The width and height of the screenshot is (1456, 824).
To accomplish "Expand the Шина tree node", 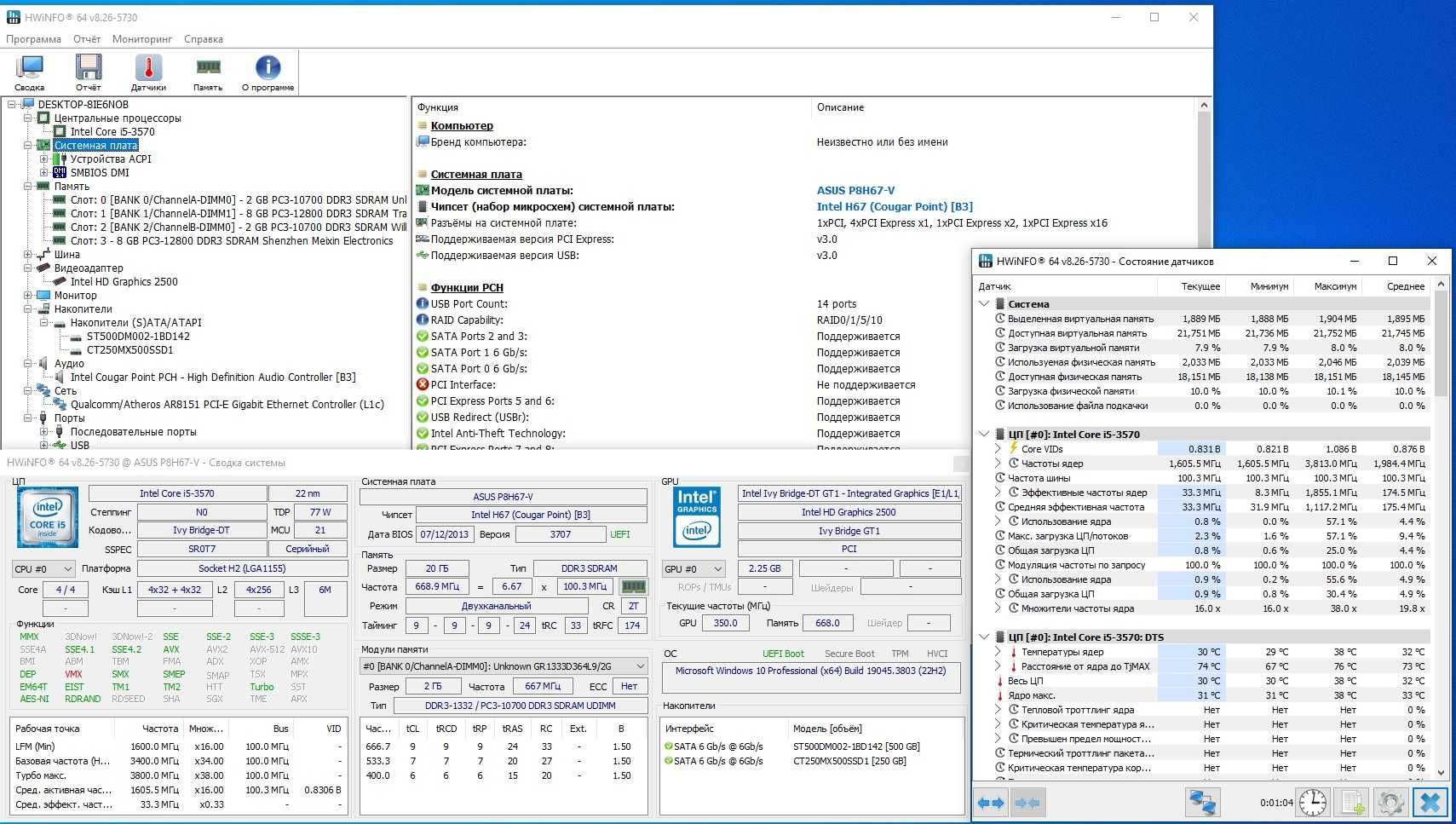I will click(28, 255).
